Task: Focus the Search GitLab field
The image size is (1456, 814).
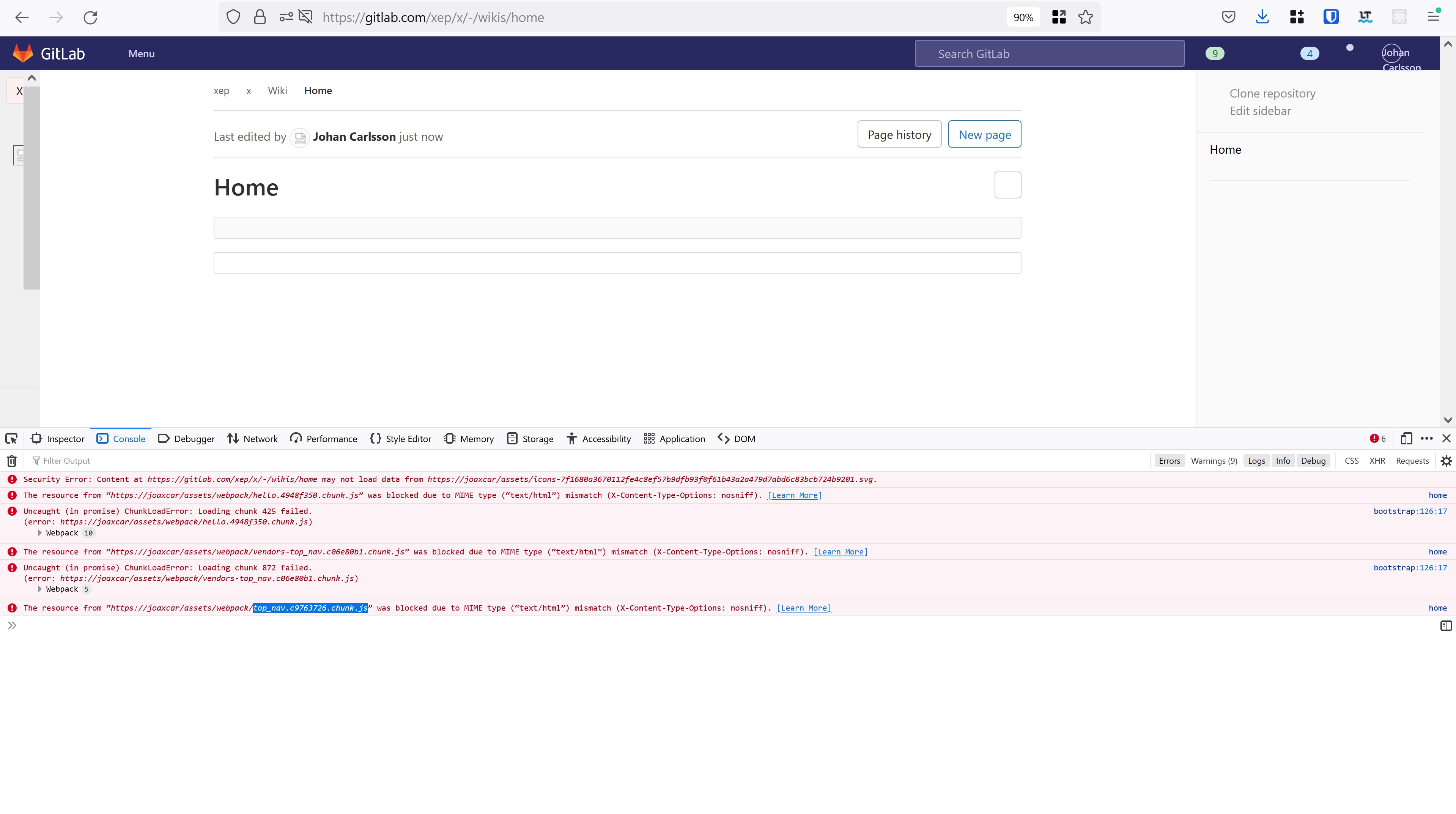Action: point(1049,54)
